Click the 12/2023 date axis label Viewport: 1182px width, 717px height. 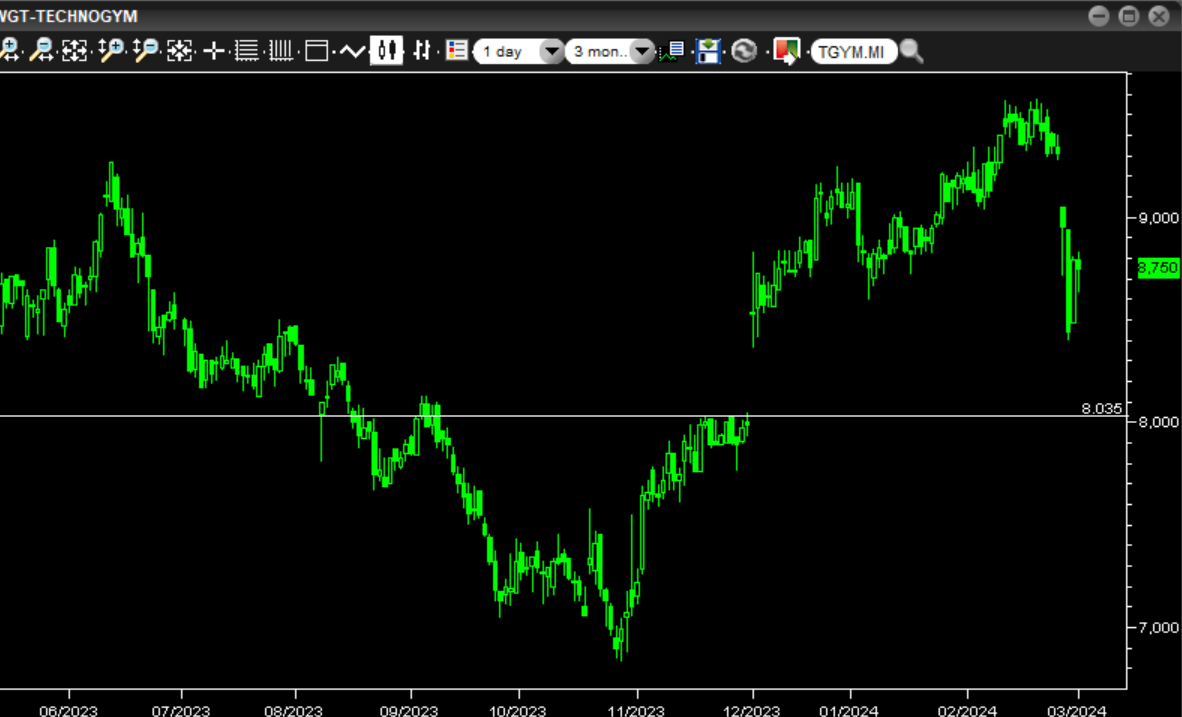click(x=752, y=710)
